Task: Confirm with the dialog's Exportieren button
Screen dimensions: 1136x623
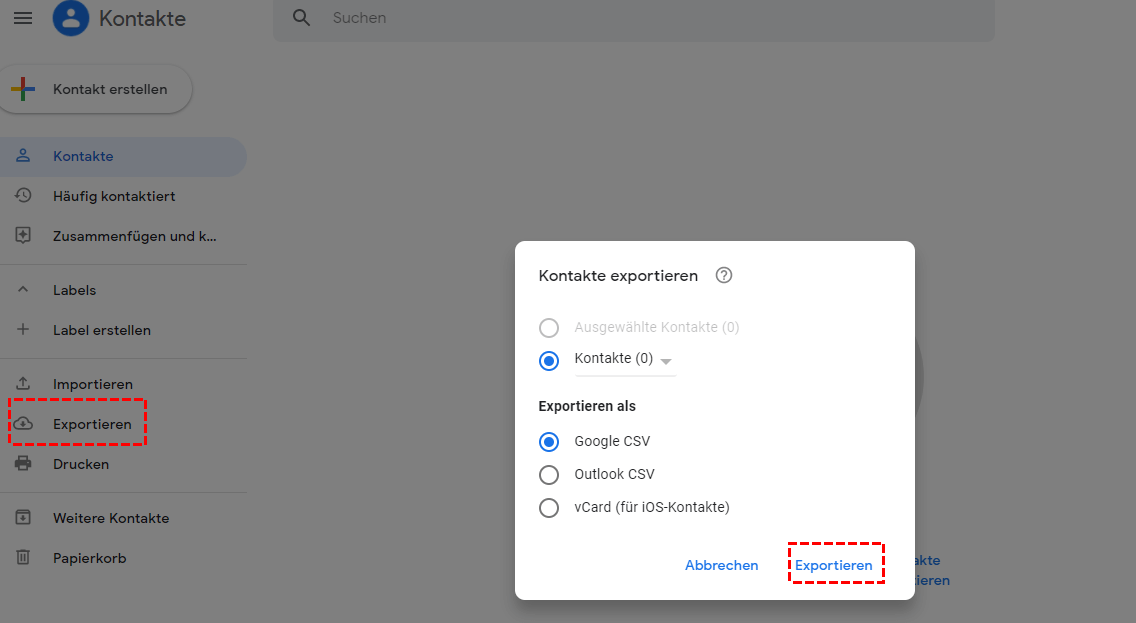Action: [x=833, y=565]
